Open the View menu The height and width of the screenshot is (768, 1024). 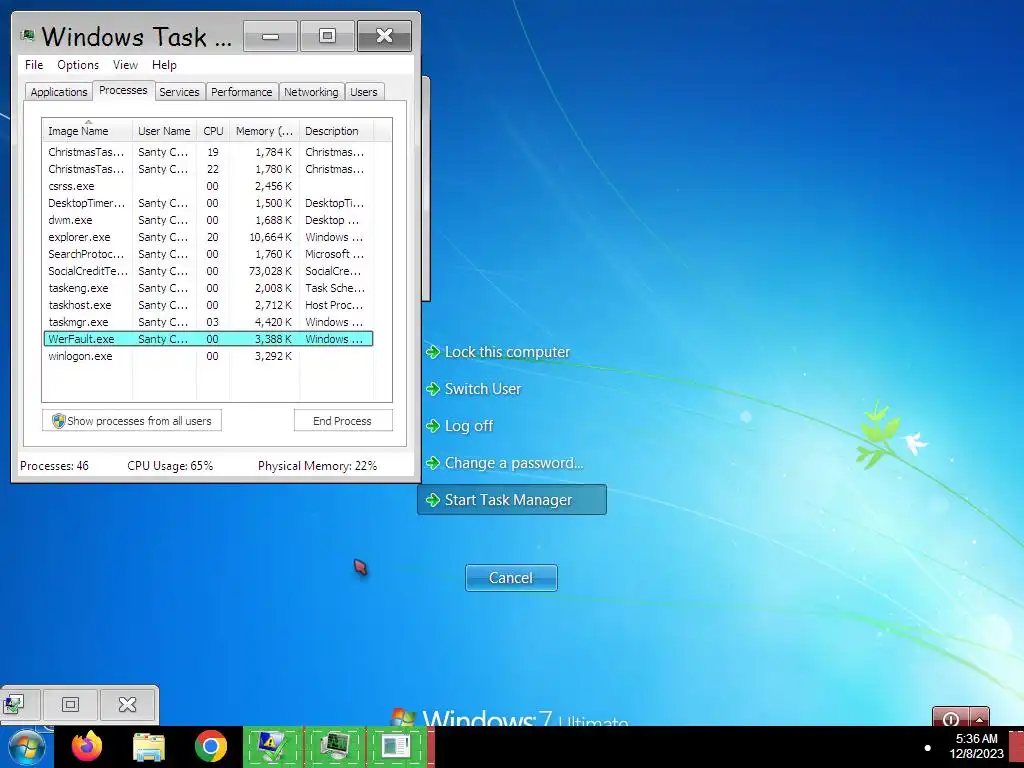pyautogui.click(x=125, y=65)
